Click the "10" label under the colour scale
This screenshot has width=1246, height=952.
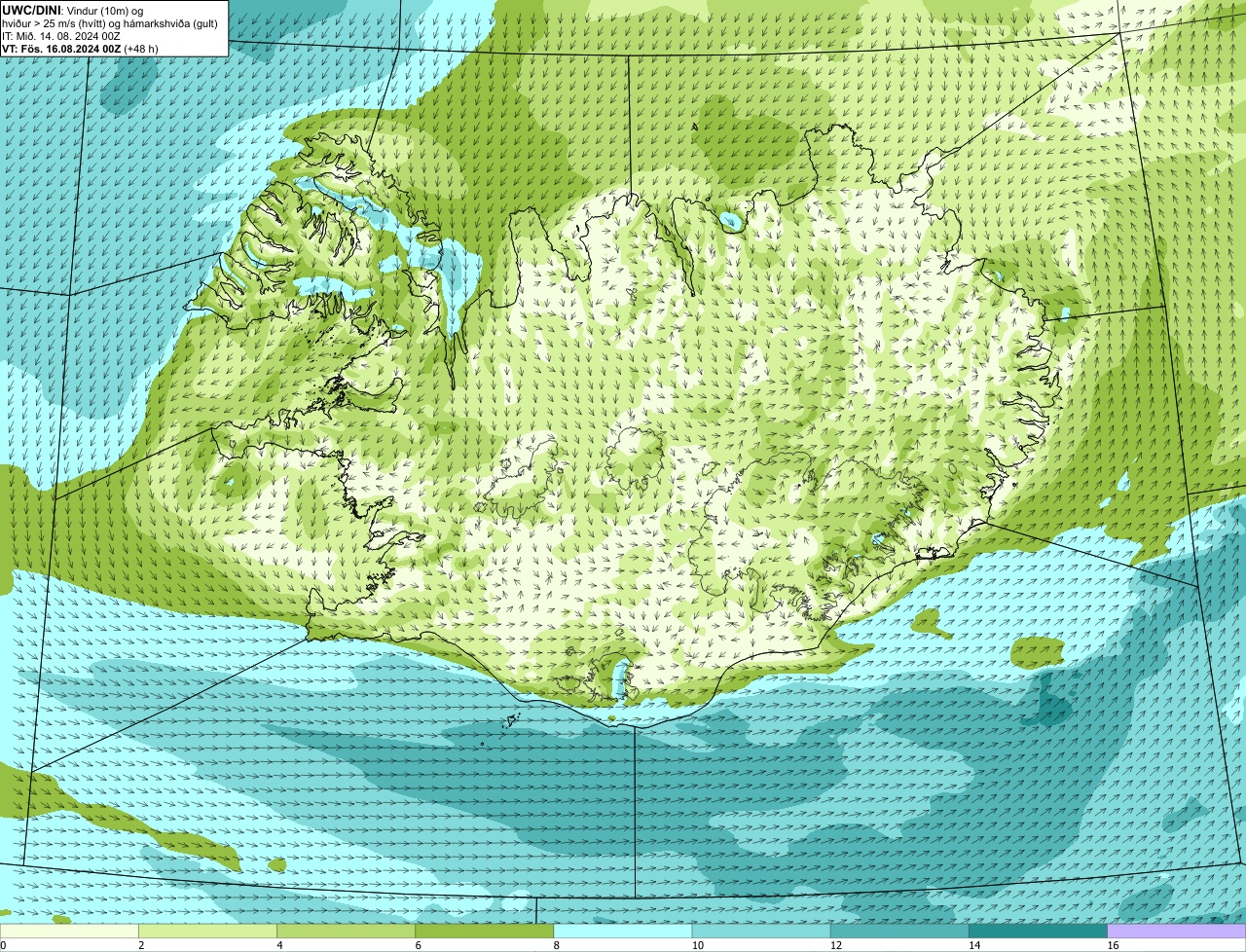(698, 945)
